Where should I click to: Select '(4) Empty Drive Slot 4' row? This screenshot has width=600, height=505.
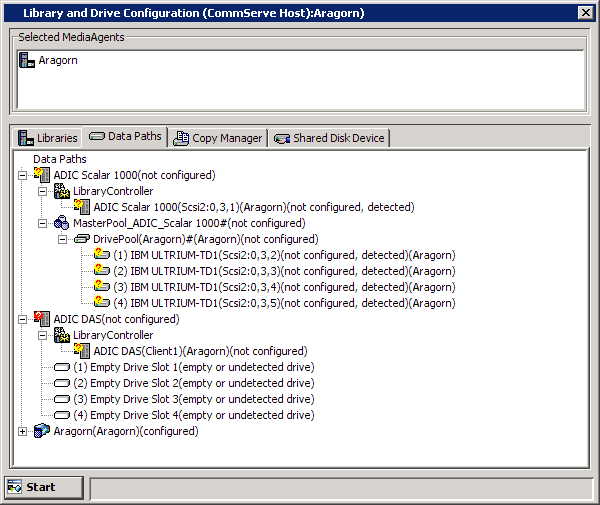pyautogui.click(x=194, y=415)
